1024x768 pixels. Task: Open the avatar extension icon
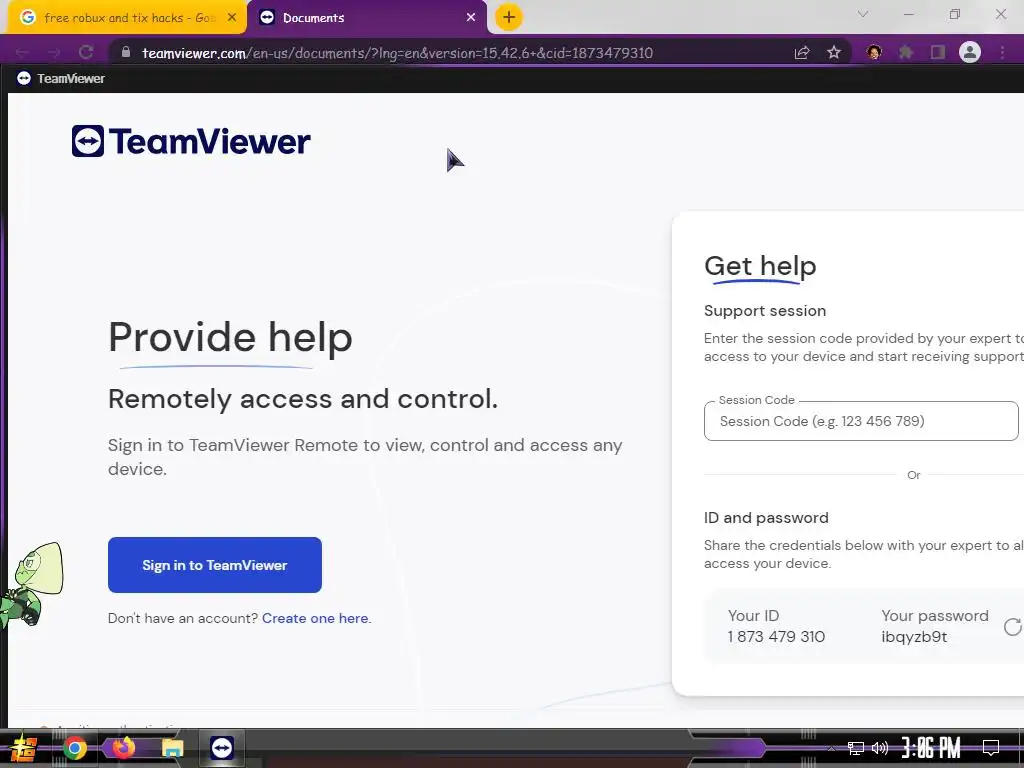tap(874, 52)
